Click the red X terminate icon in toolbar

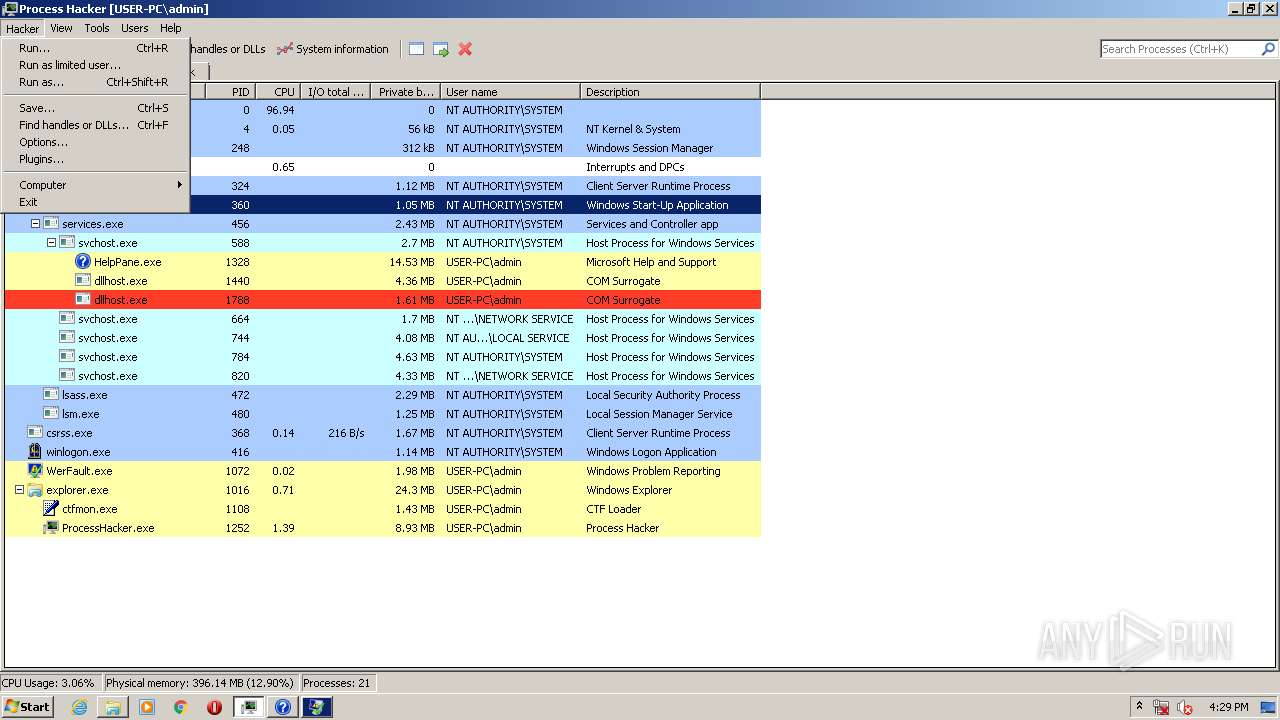(x=465, y=49)
